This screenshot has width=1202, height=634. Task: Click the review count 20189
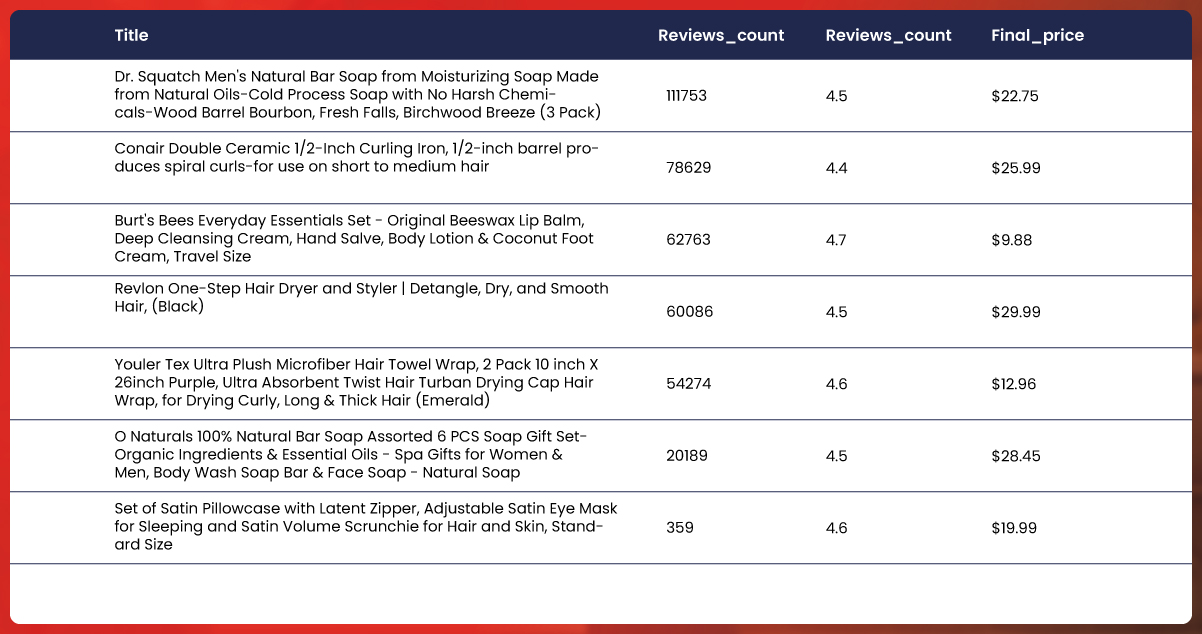click(686, 456)
